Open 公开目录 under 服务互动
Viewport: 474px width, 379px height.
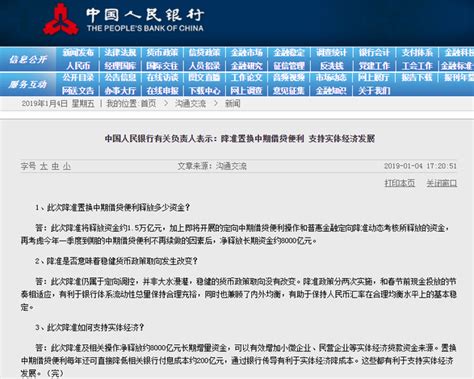[x=78, y=78]
